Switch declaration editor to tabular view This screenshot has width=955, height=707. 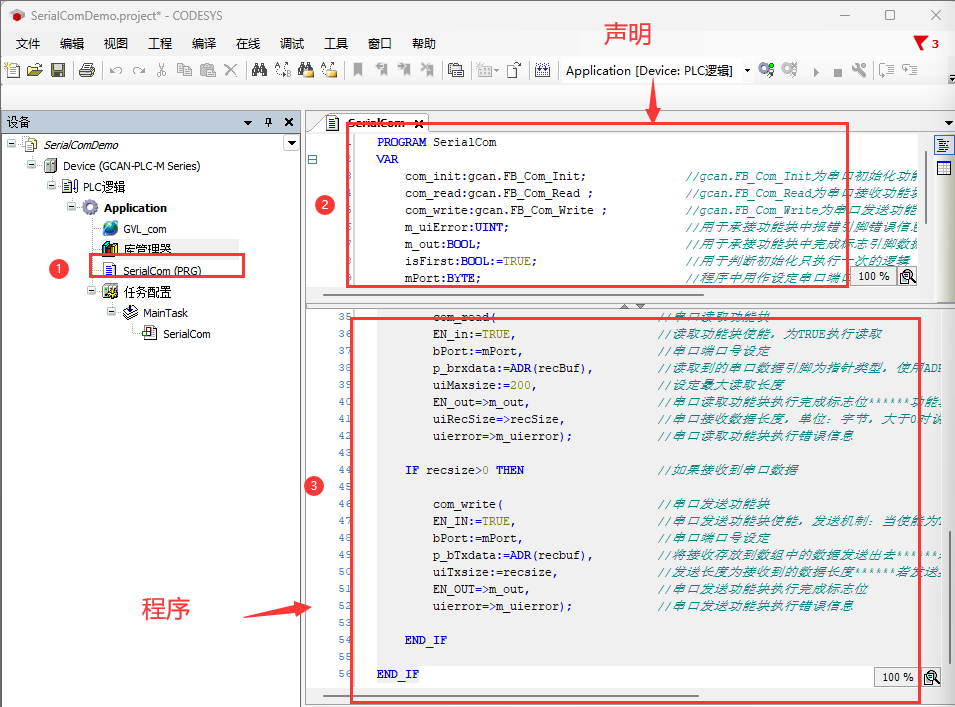(x=942, y=167)
